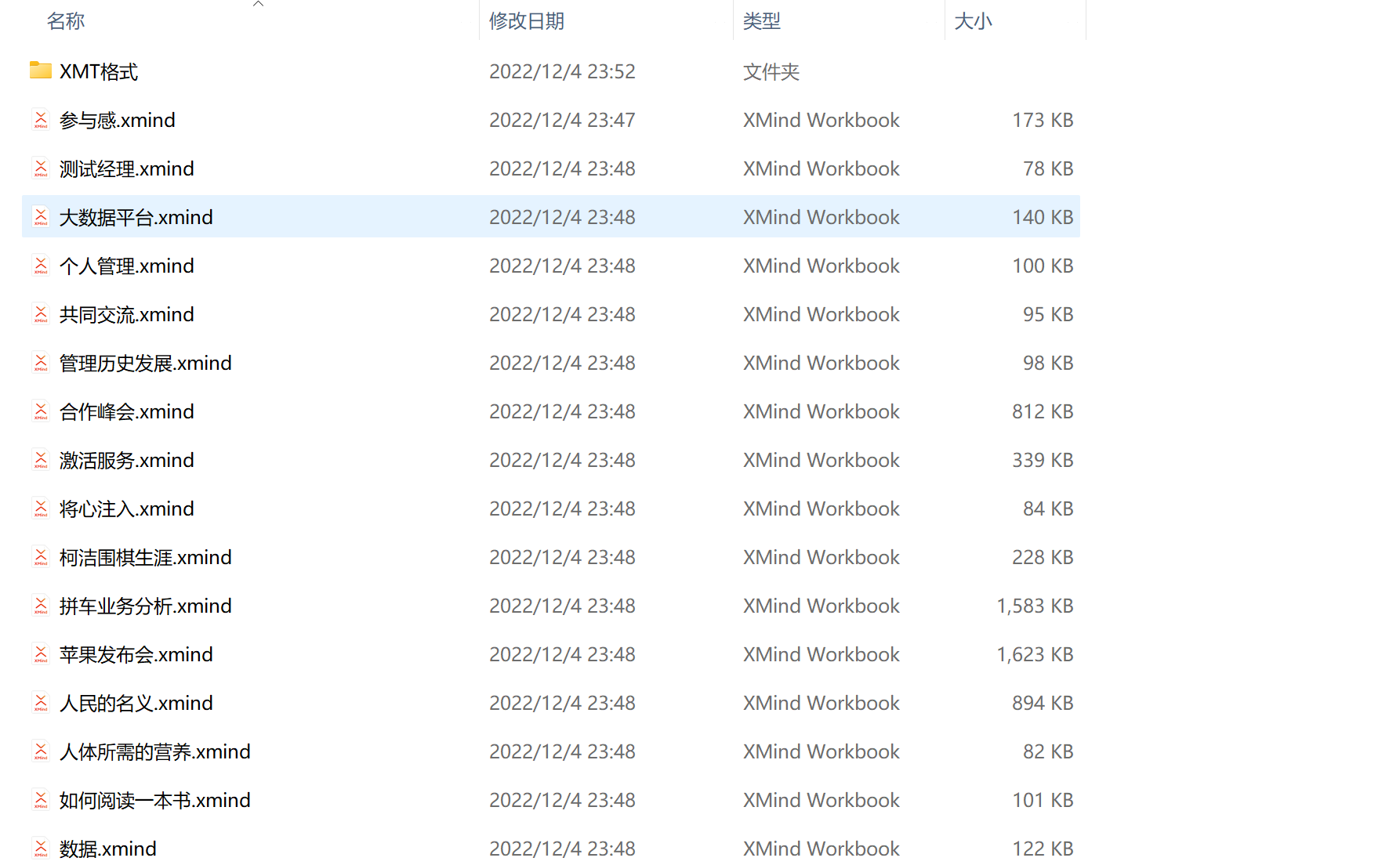Viewport: 1400px width, 865px height.
Task: Click the 如何阅读一本书.xmind file icon
Action: 41,800
